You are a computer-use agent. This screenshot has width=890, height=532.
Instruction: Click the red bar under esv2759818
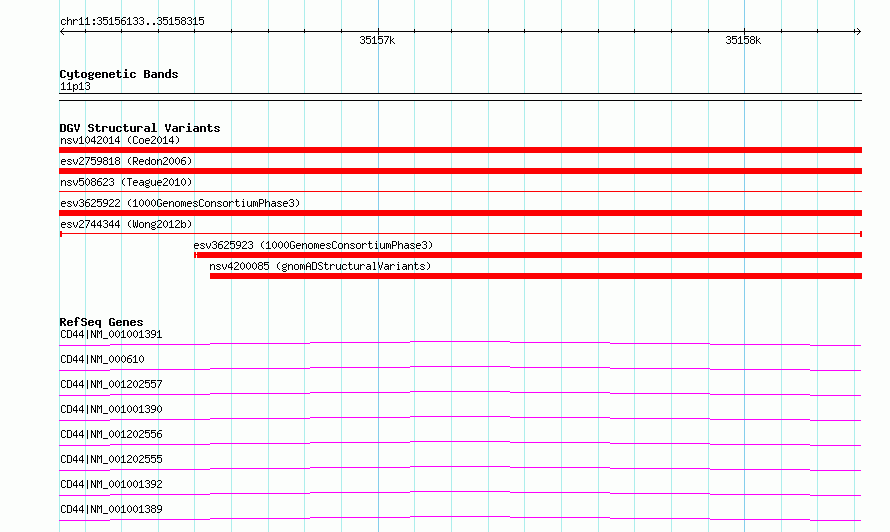tap(460, 171)
